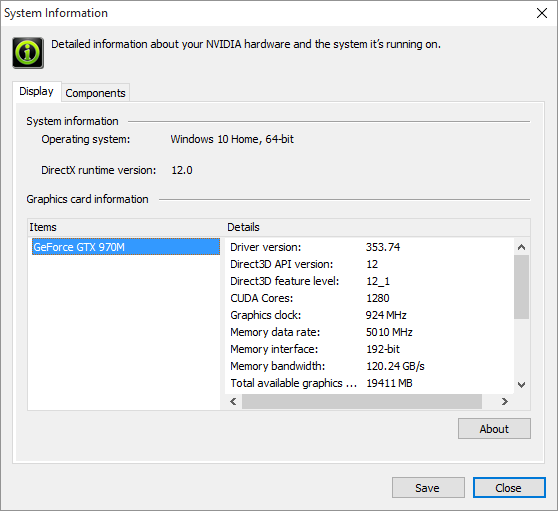Viewport: 558px width, 511px height.
Task: Switch to the Components tab
Action: (95, 93)
